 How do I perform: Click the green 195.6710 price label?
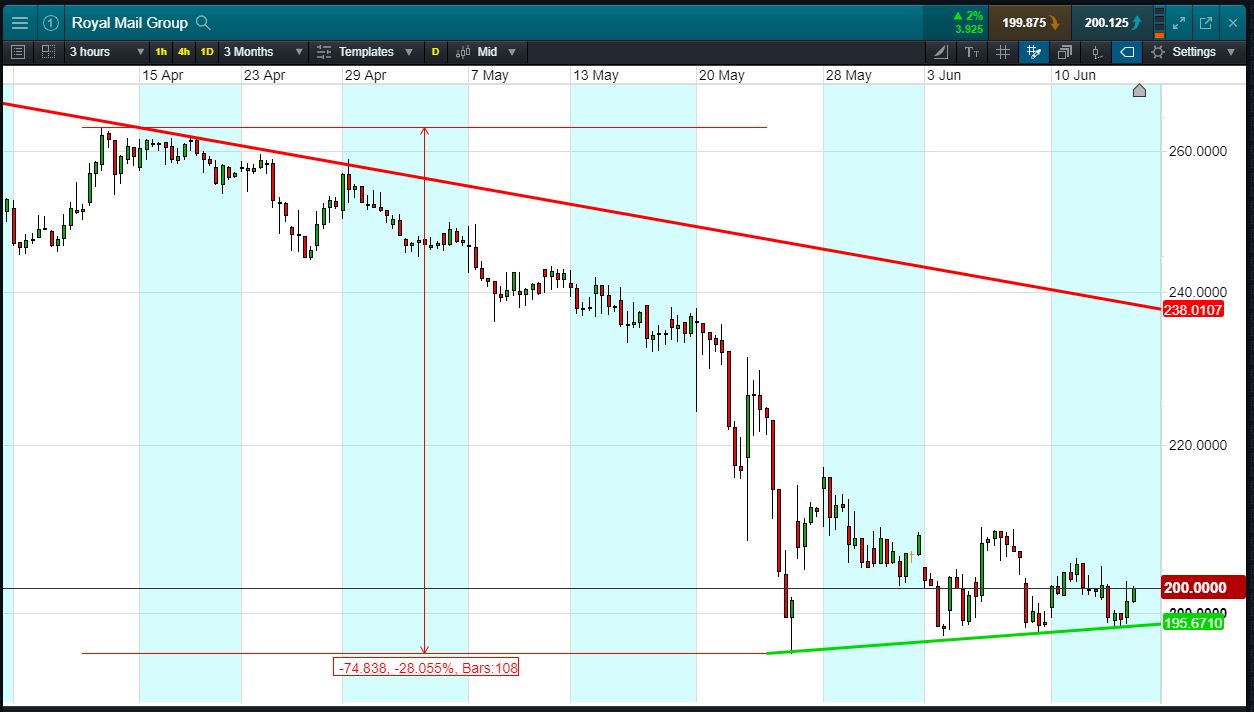1194,622
